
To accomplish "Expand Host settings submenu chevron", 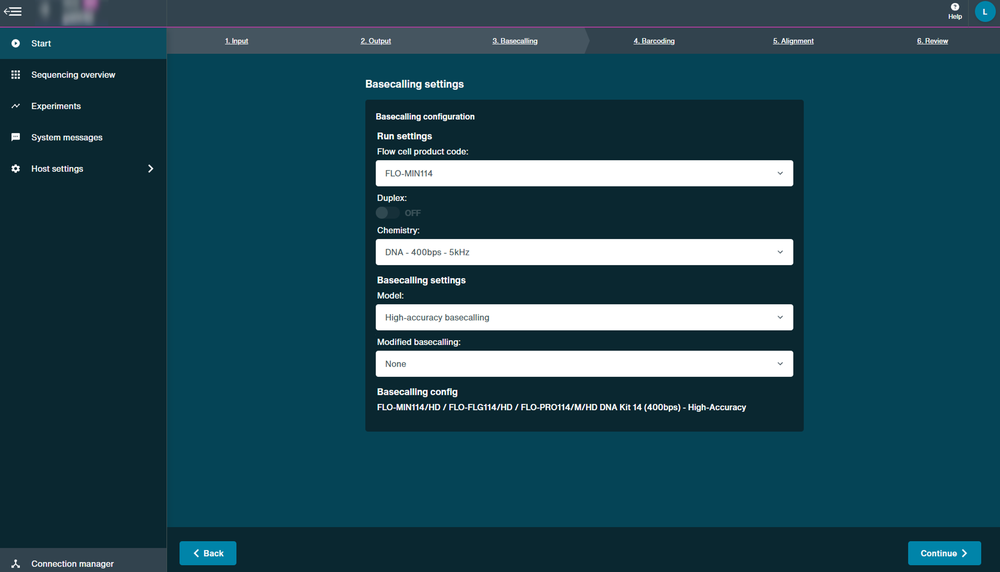I will [x=151, y=168].
